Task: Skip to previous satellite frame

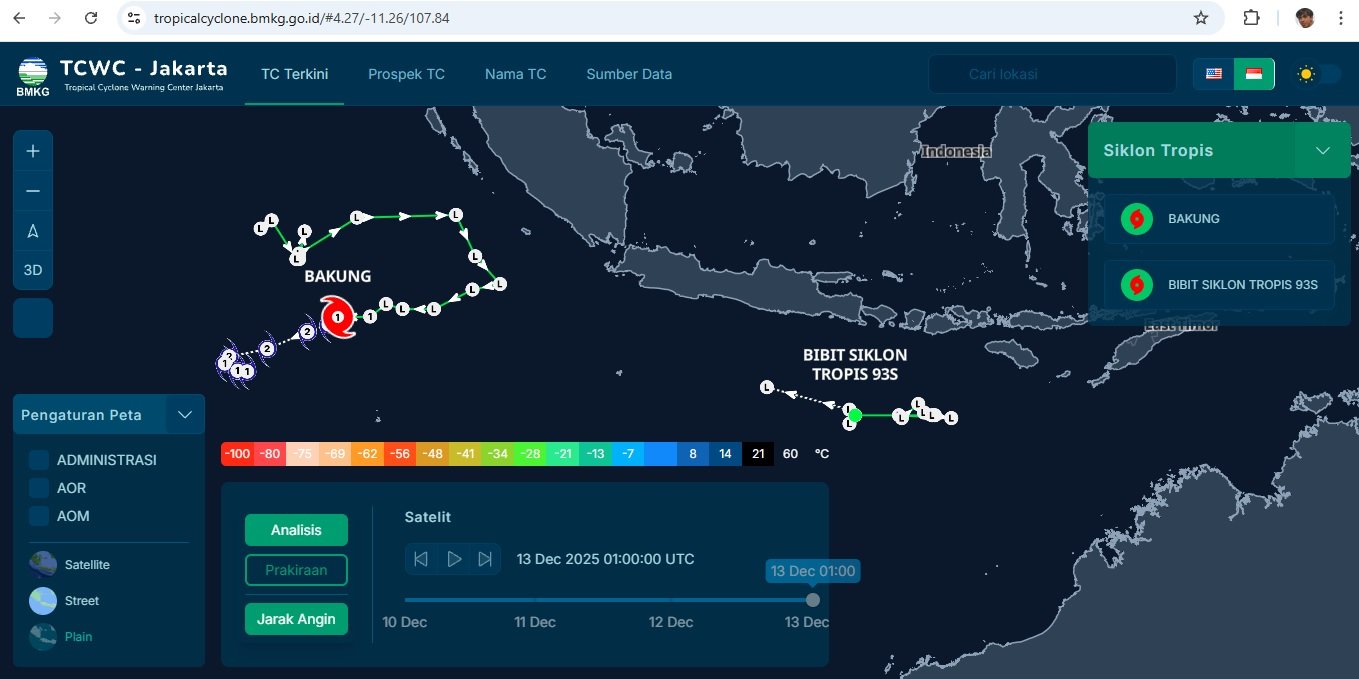Action: click(421, 559)
